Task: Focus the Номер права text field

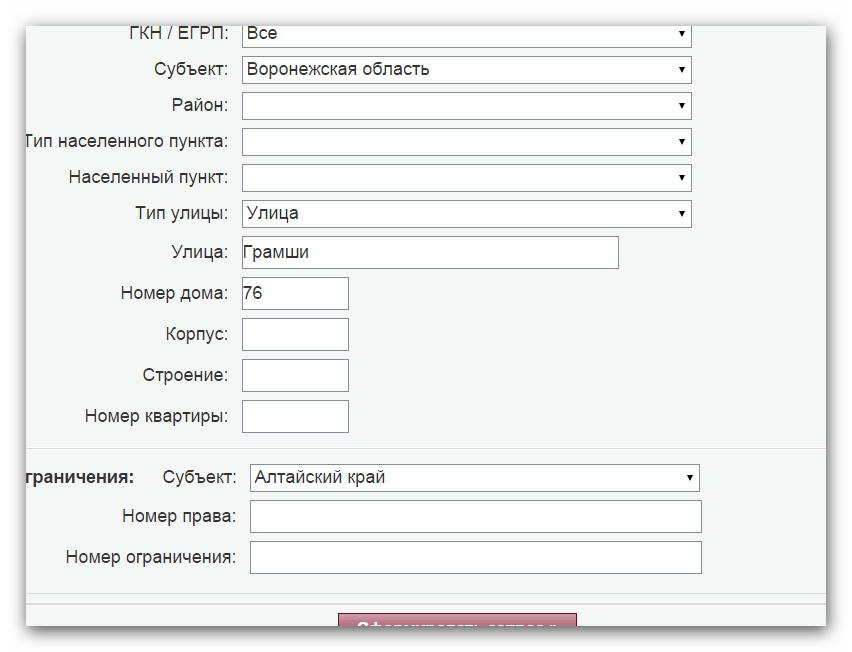Action: 475,516
